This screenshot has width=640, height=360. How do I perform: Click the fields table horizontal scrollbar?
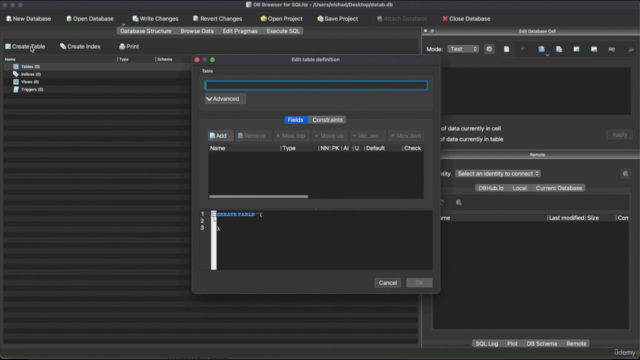(259, 197)
